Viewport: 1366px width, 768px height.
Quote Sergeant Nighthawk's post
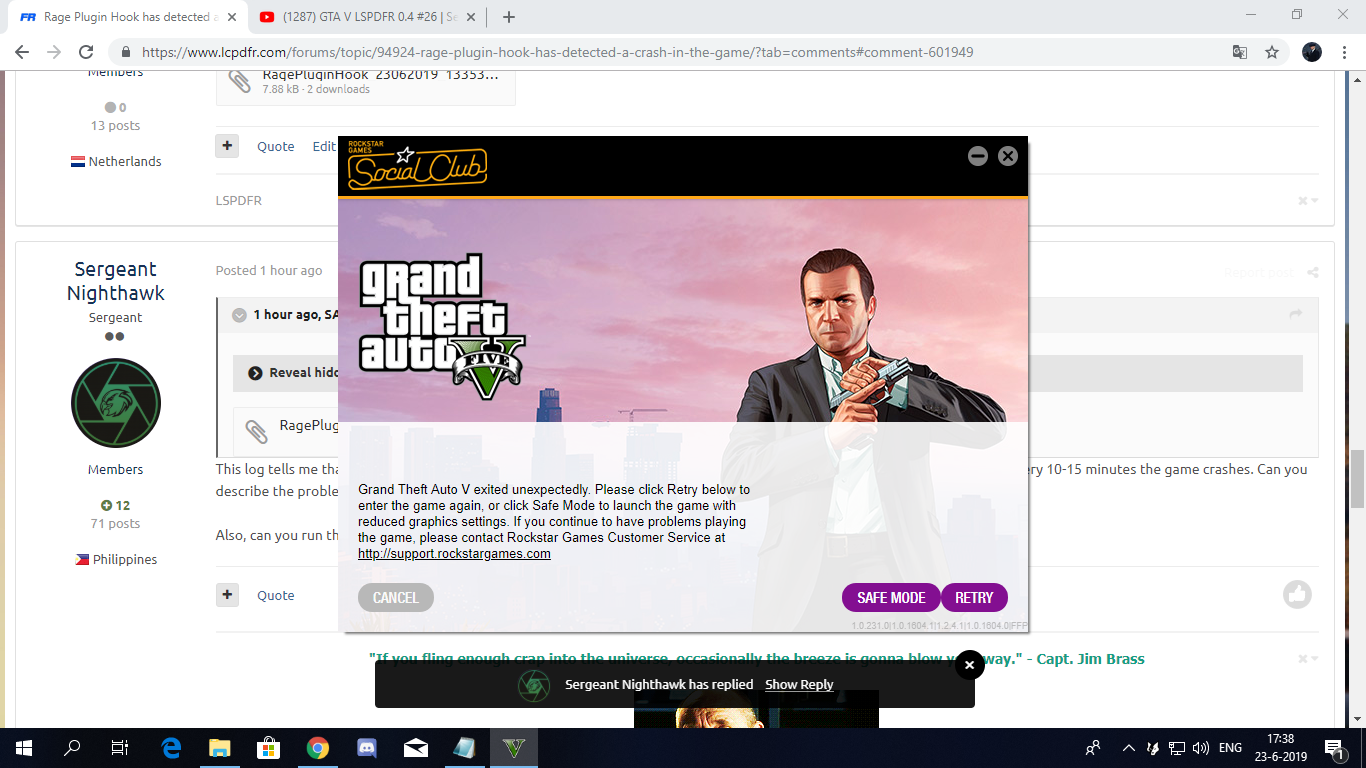(x=276, y=595)
